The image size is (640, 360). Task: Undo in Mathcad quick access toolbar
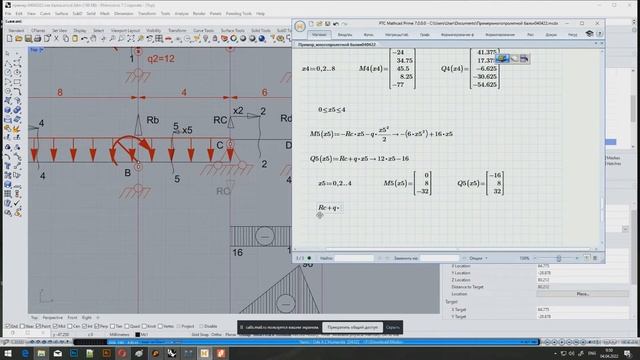pos(336,24)
